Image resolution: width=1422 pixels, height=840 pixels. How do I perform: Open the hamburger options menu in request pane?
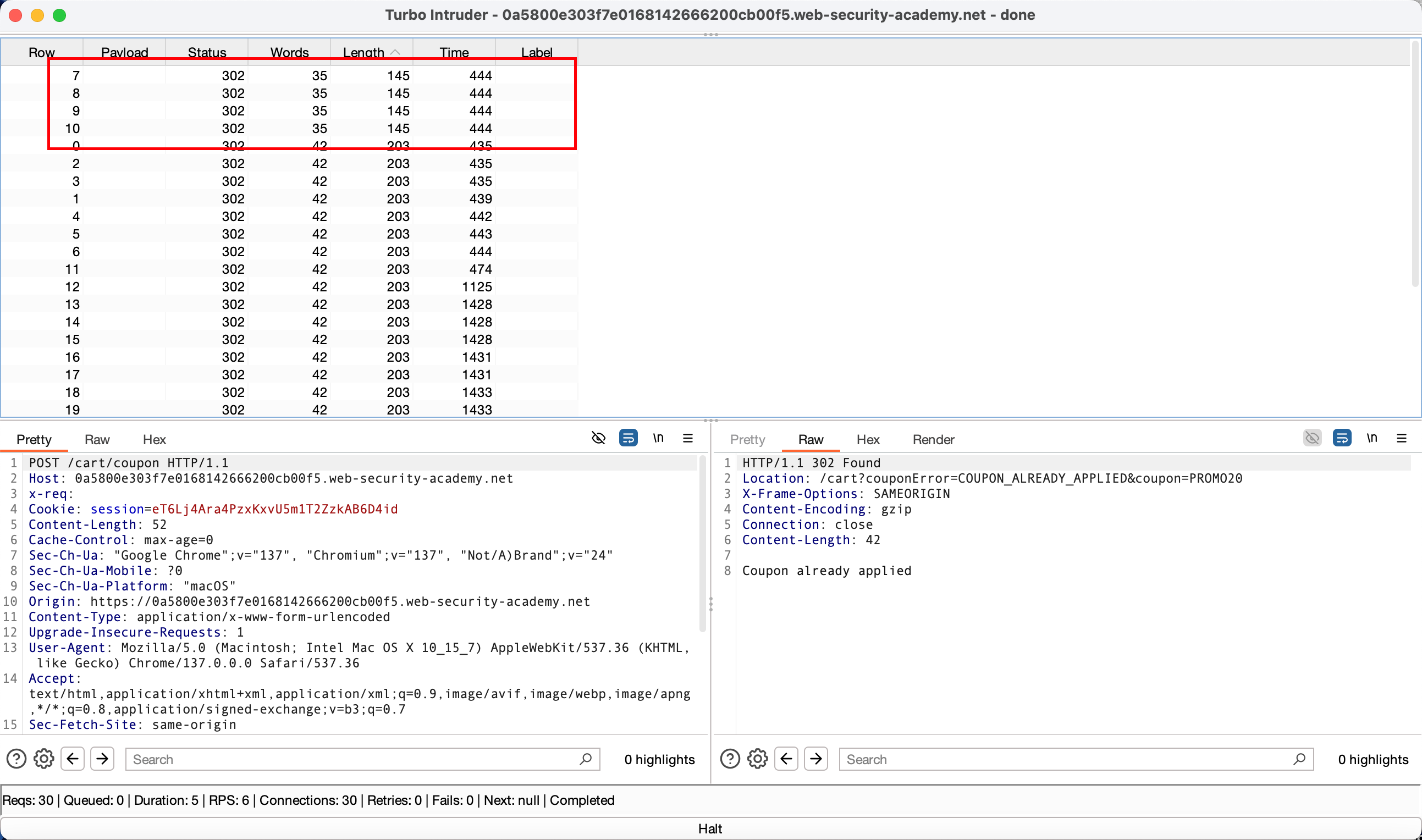(x=688, y=438)
